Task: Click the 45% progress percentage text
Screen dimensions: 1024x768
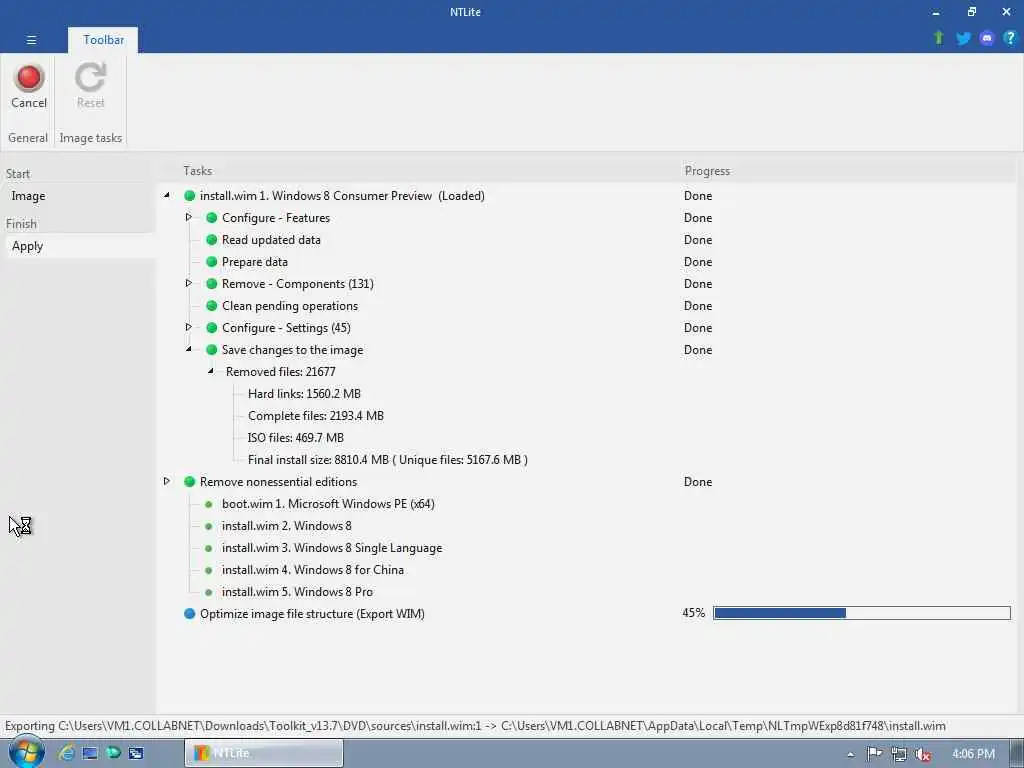Action: click(694, 613)
